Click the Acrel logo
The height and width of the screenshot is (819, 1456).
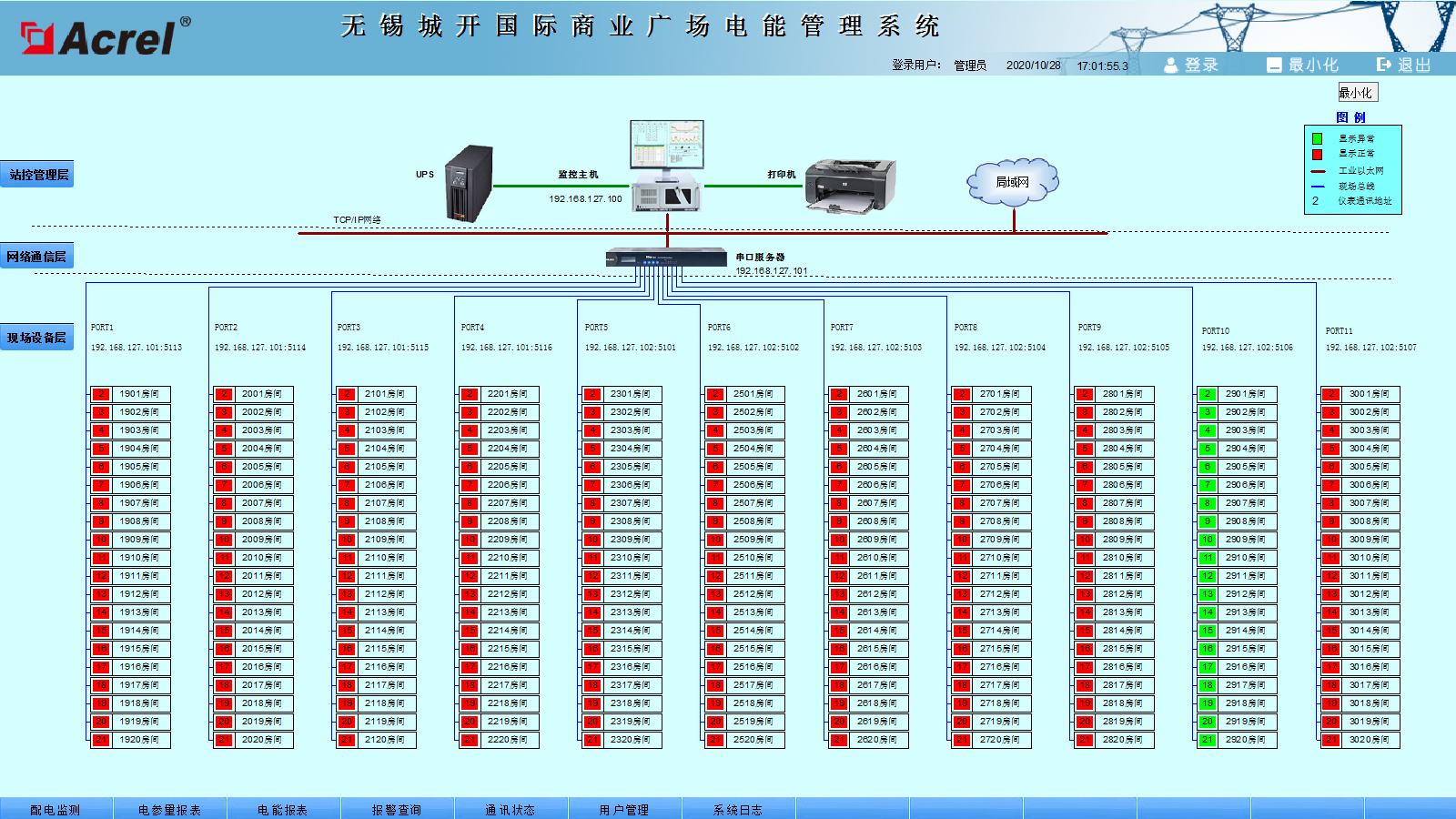point(106,37)
